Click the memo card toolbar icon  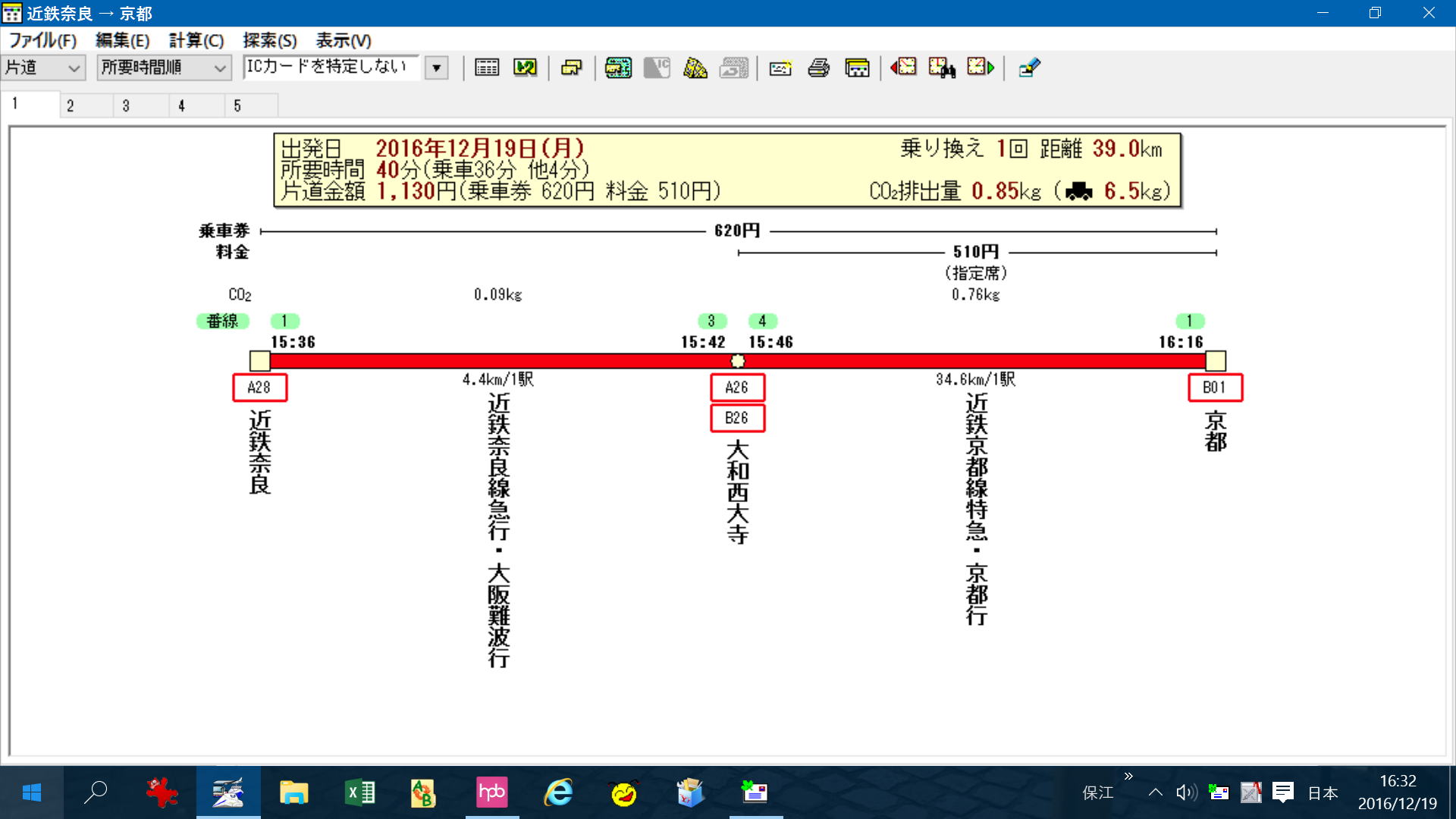pos(780,68)
